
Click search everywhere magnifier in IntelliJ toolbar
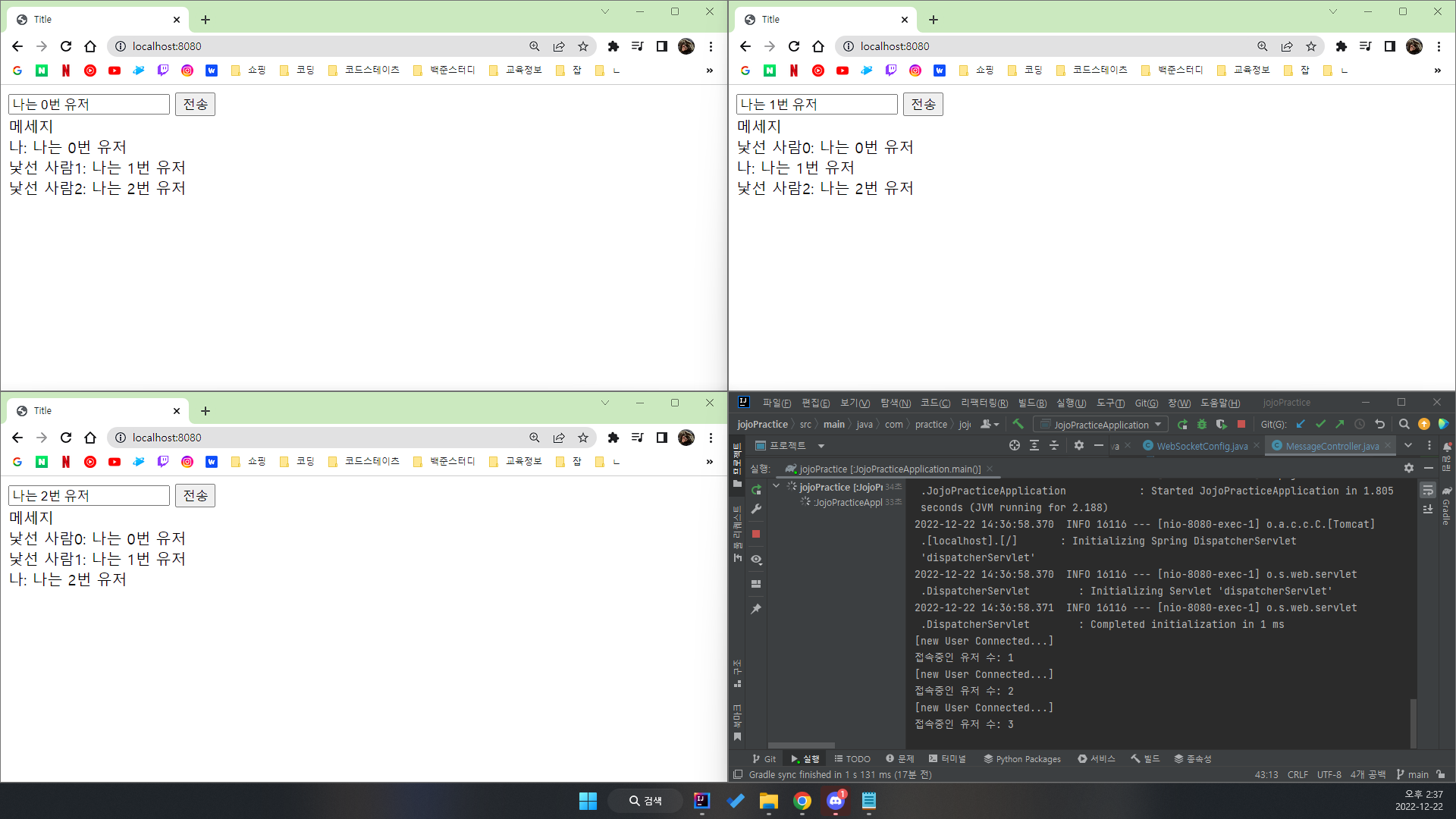coord(1404,425)
